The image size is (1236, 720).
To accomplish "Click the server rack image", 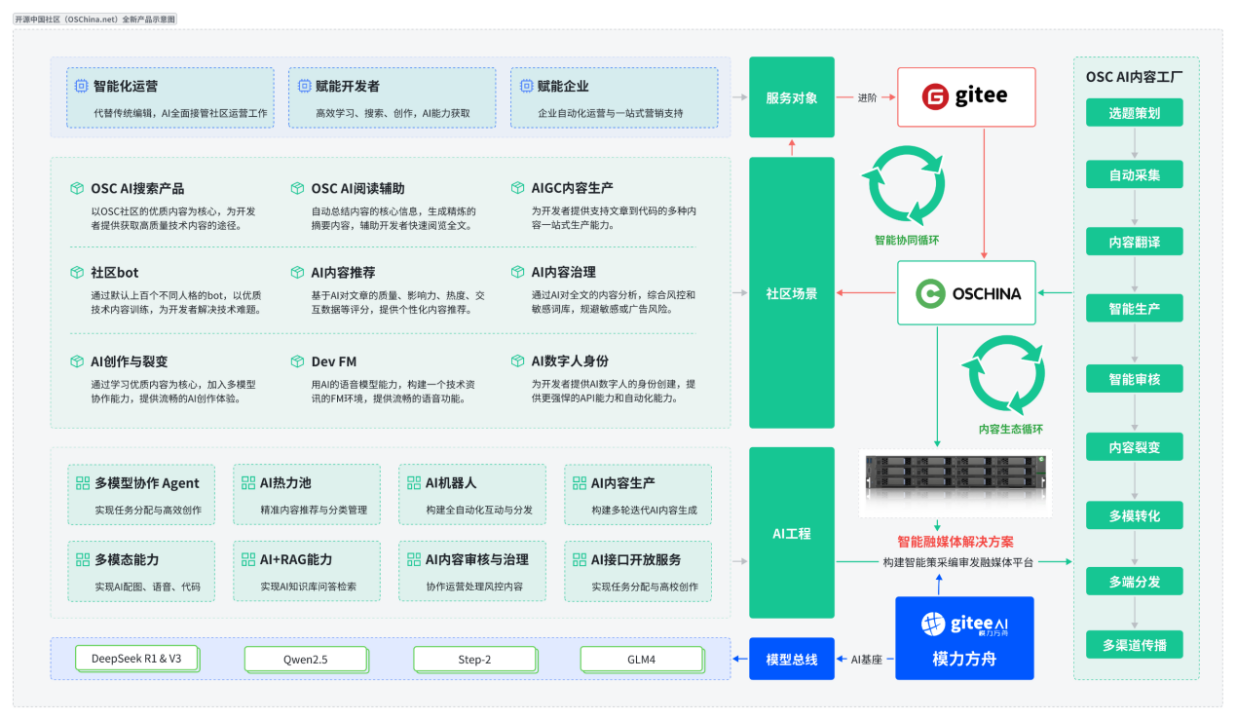I will [x=956, y=483].
